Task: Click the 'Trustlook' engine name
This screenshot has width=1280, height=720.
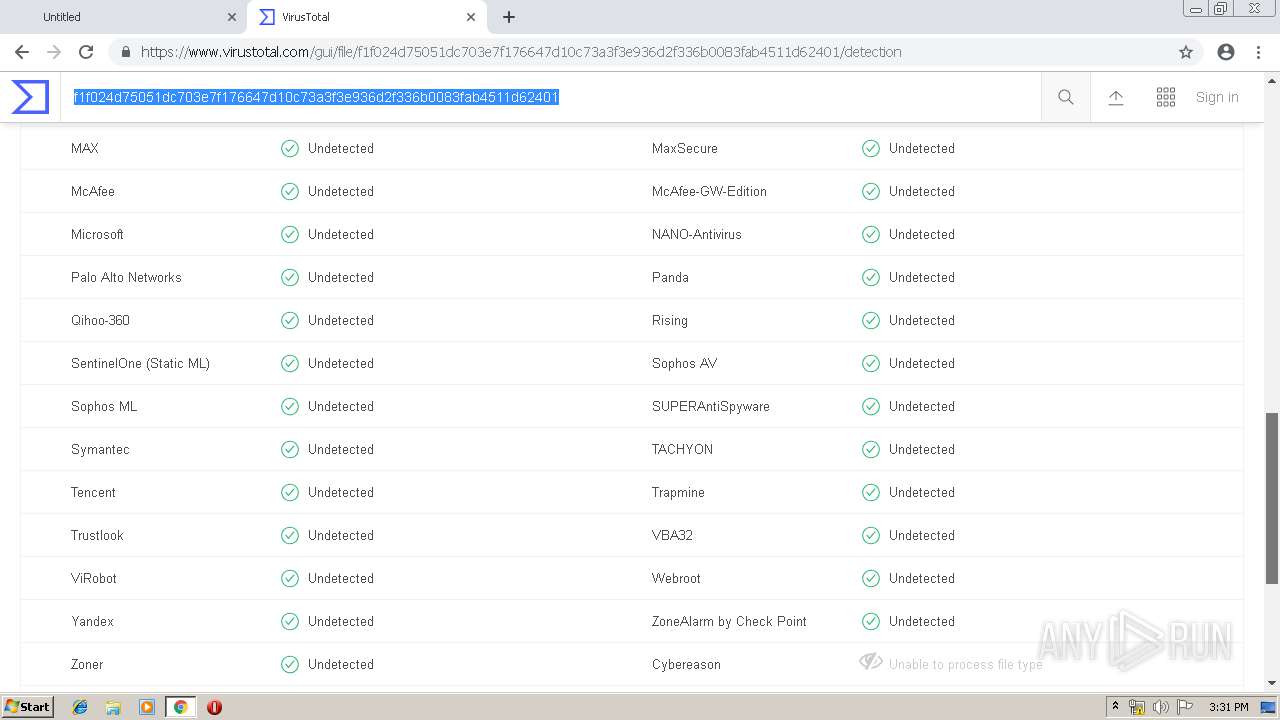Action: [97, 535]
